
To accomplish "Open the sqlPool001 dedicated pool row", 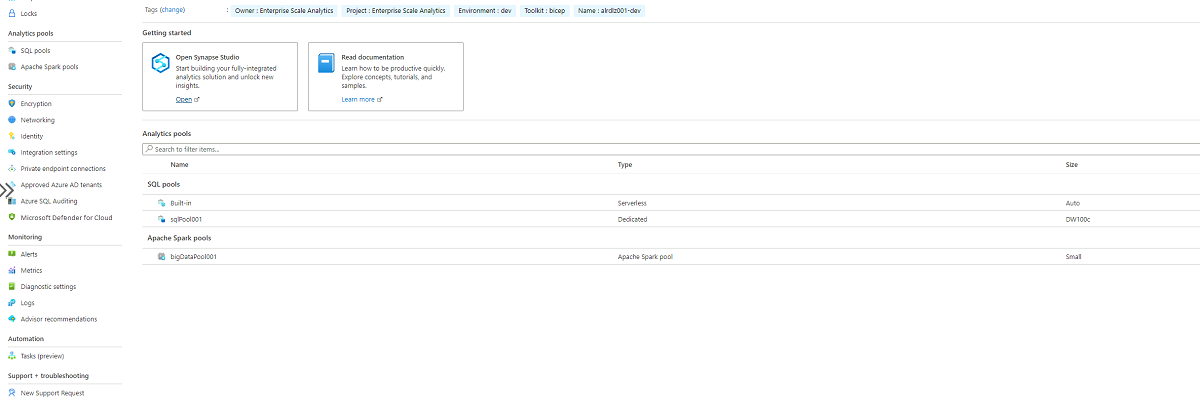I will pyautogui.click(x=671, y=219).
